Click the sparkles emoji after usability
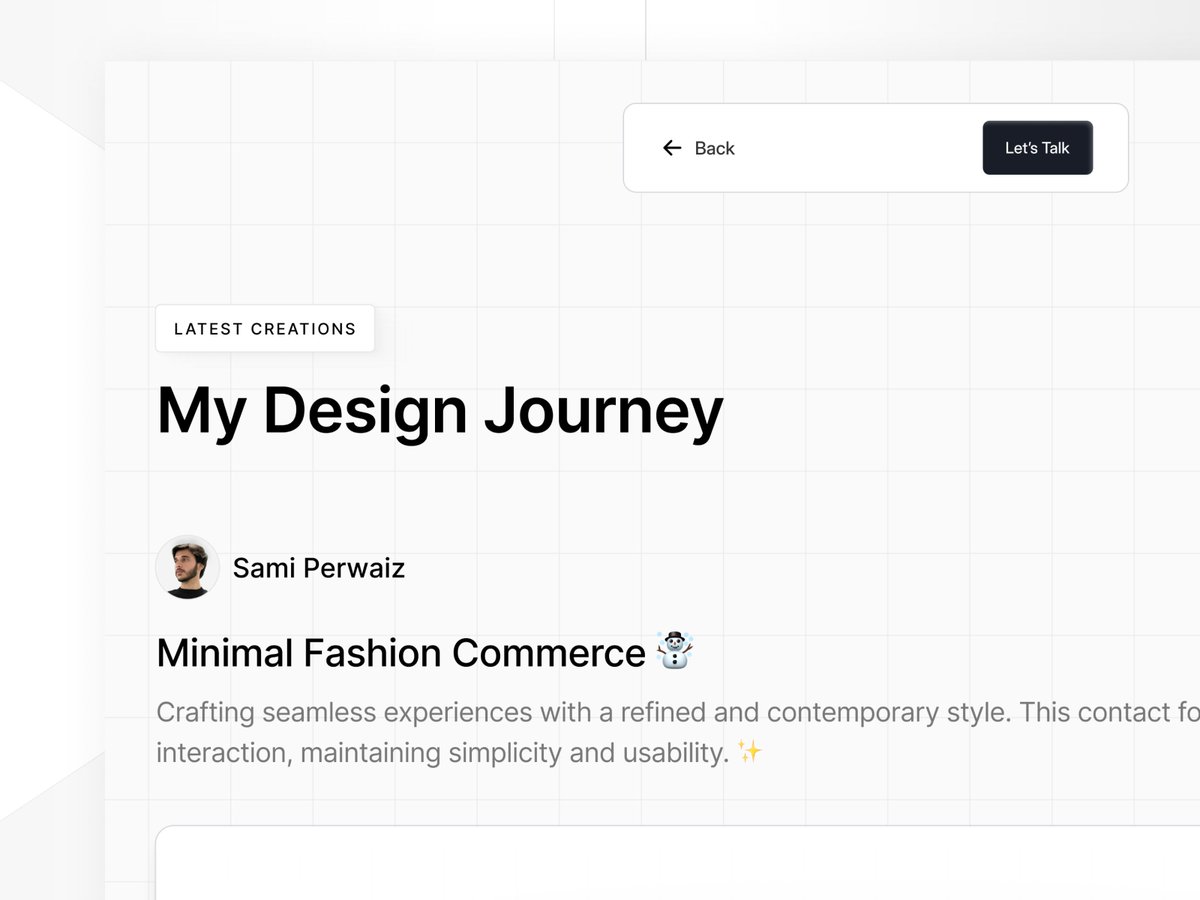1200x900 pixels. point(749,751)
